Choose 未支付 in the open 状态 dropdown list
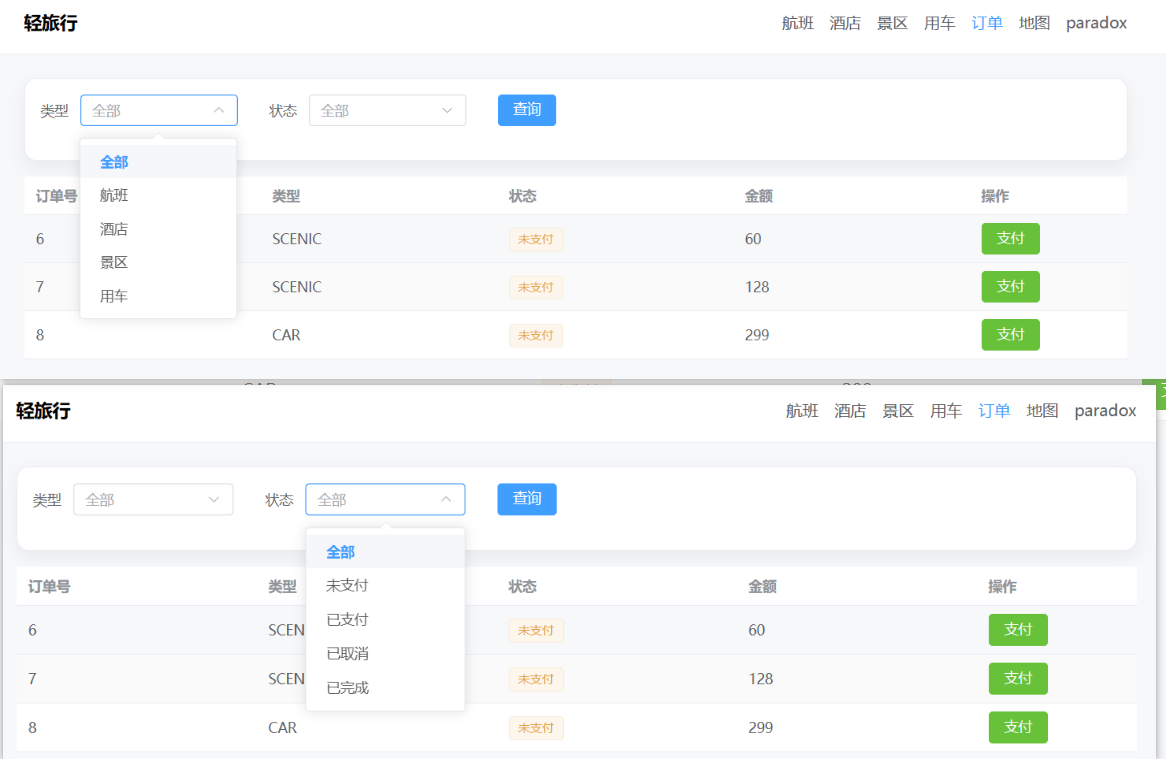The image size is (1166, 759). pyautogui.click(x=347, y=586)
